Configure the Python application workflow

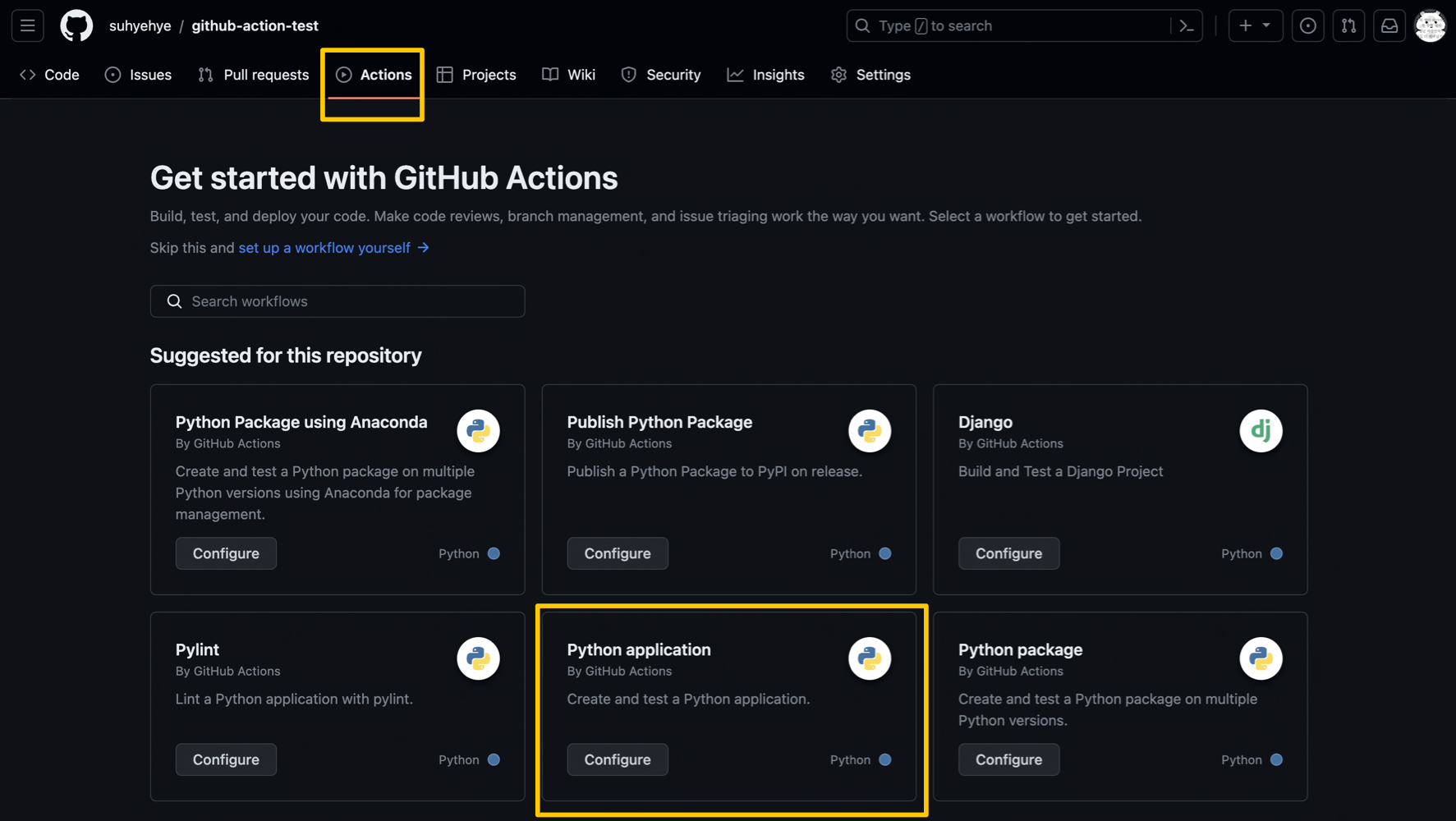(618, 759)
